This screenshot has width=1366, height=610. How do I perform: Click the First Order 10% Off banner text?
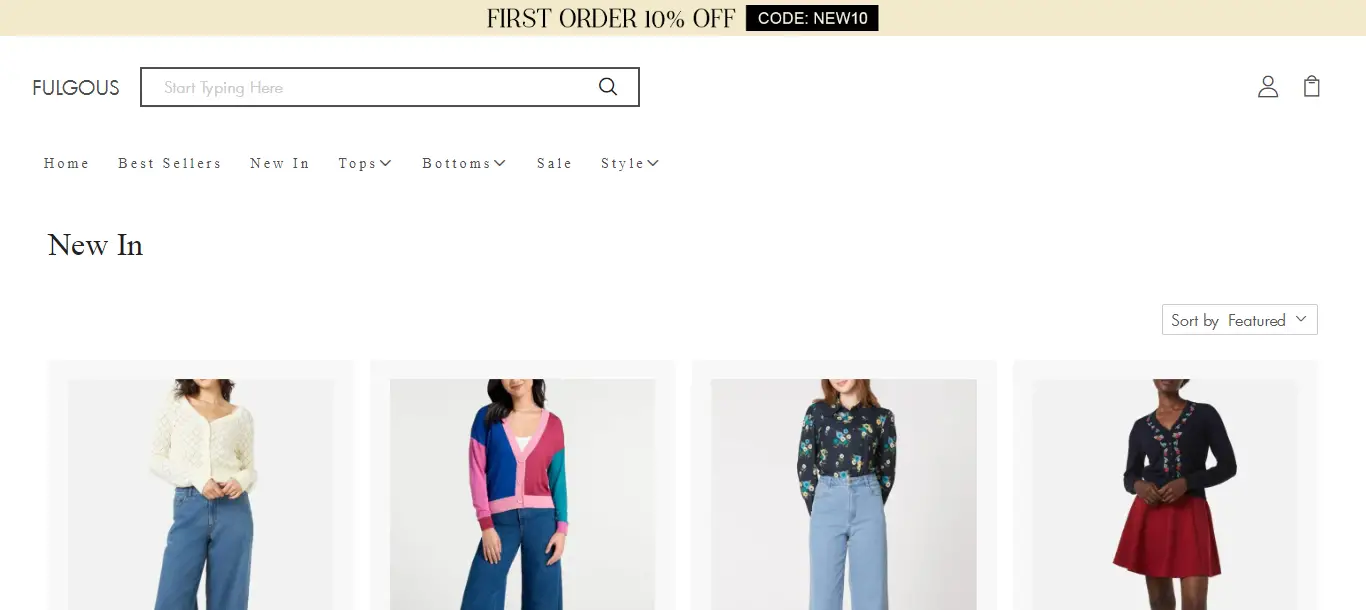tap(610, 18)
